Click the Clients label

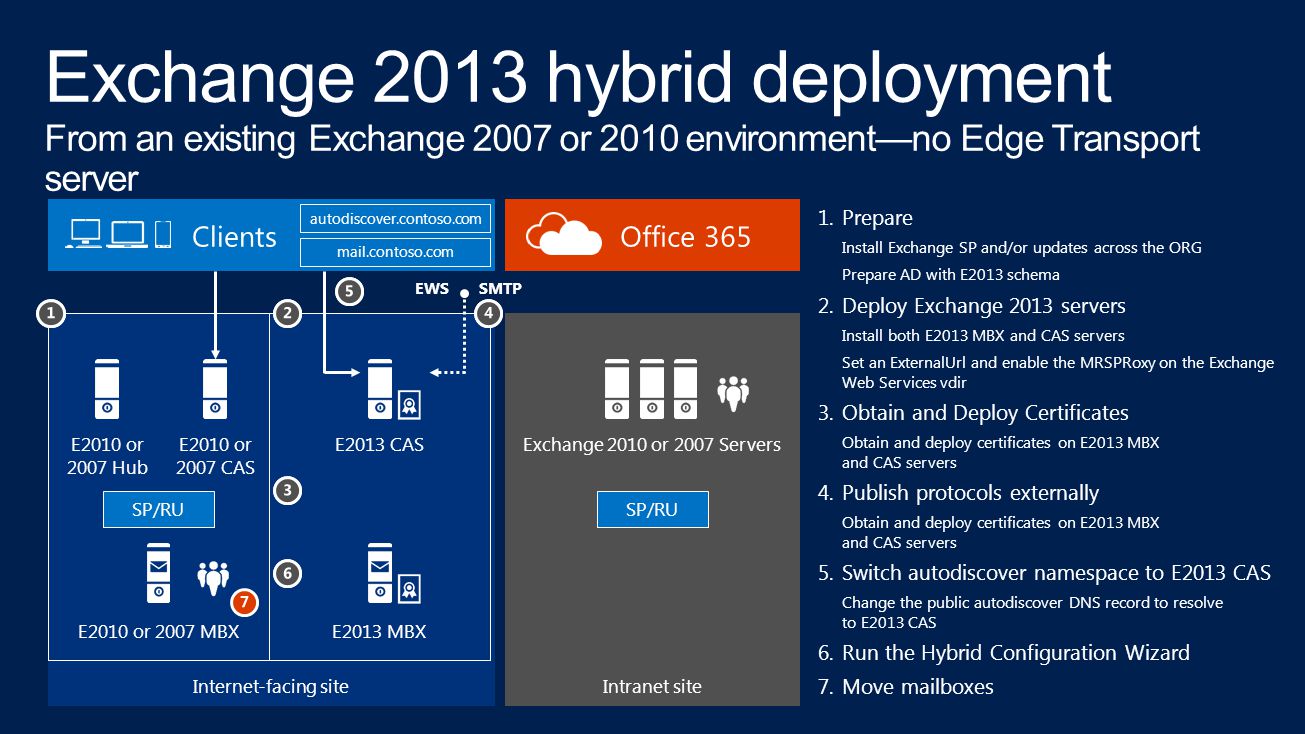[234, 237]
